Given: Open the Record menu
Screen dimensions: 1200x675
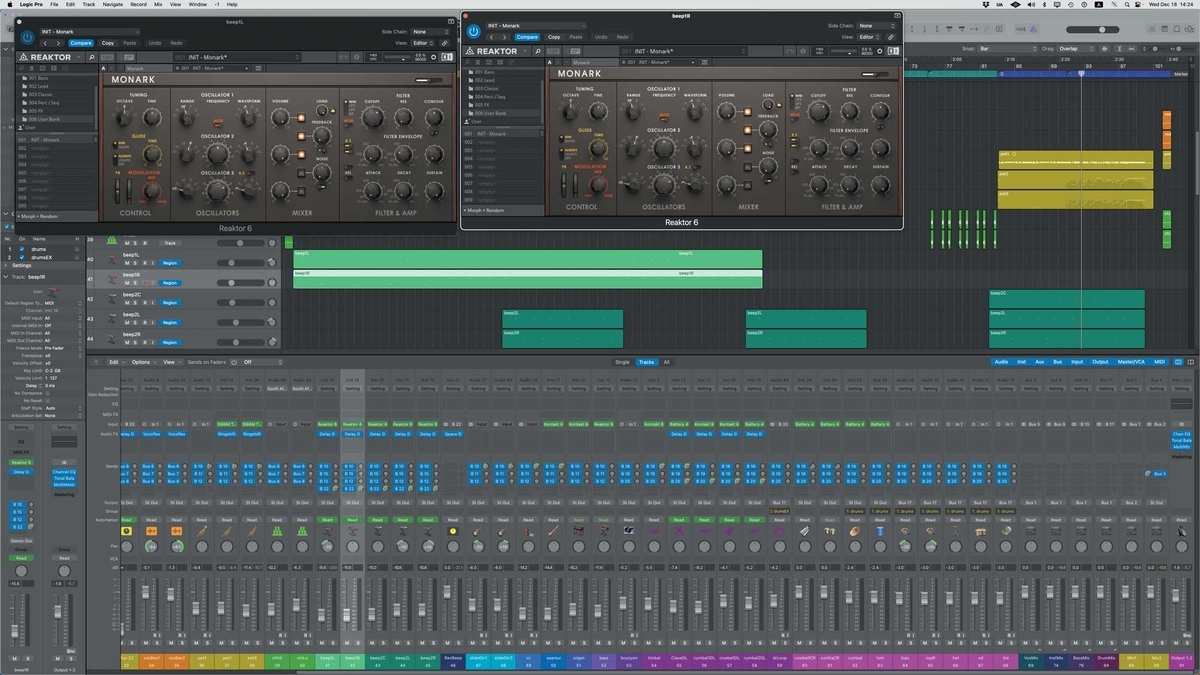Looking at the screenshot, I should coord(139,4).
